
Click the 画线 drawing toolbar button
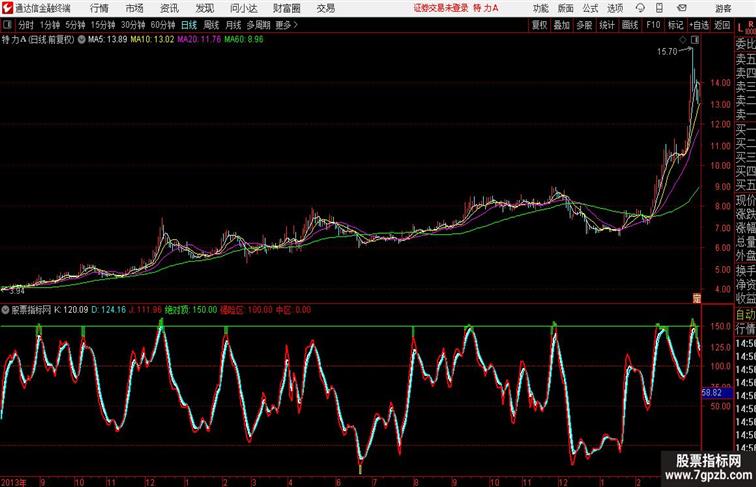click(x=630, y=25)
